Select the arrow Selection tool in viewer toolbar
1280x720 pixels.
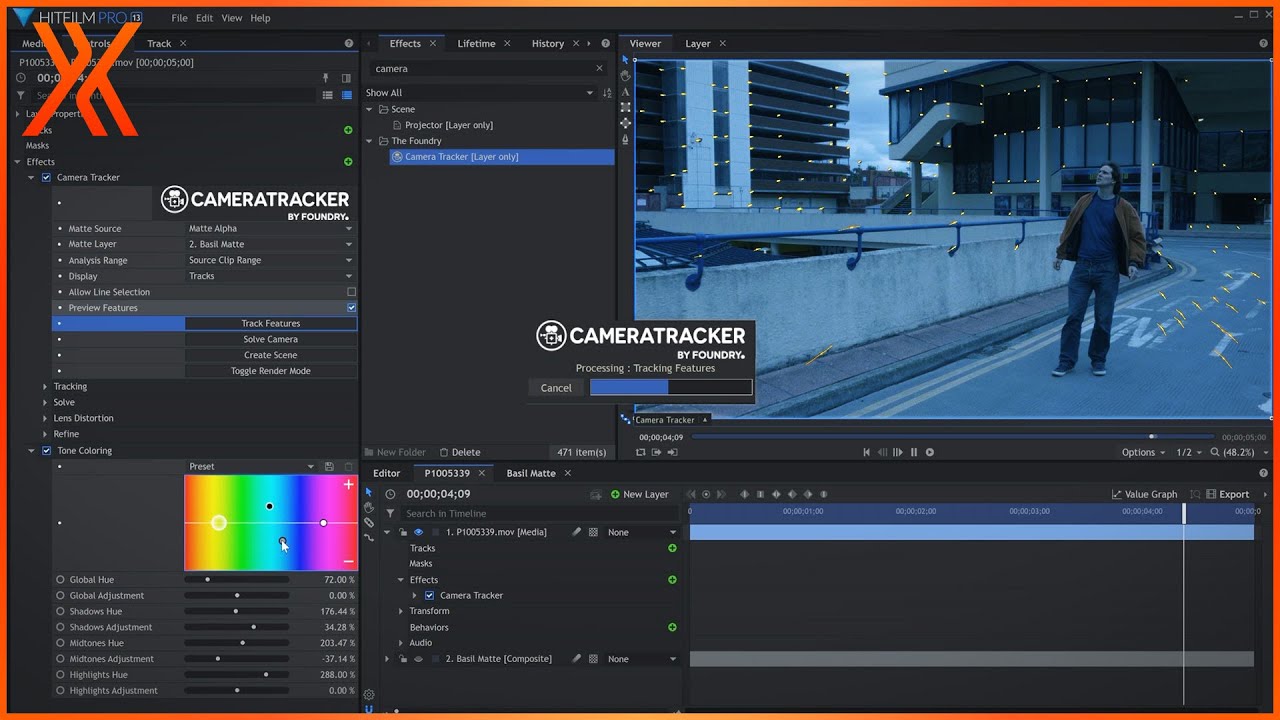click(x=625, y=59)
